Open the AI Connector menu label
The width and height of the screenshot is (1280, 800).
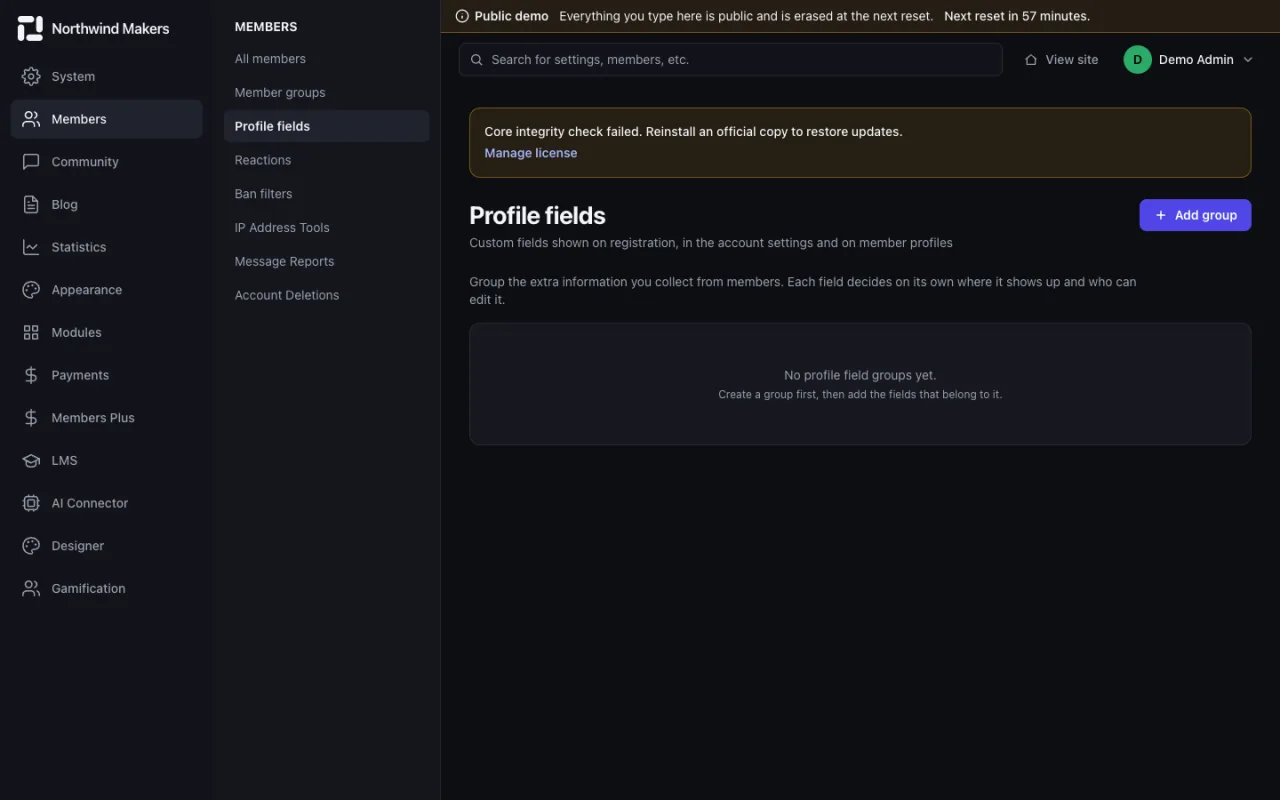tap(90, 503)
